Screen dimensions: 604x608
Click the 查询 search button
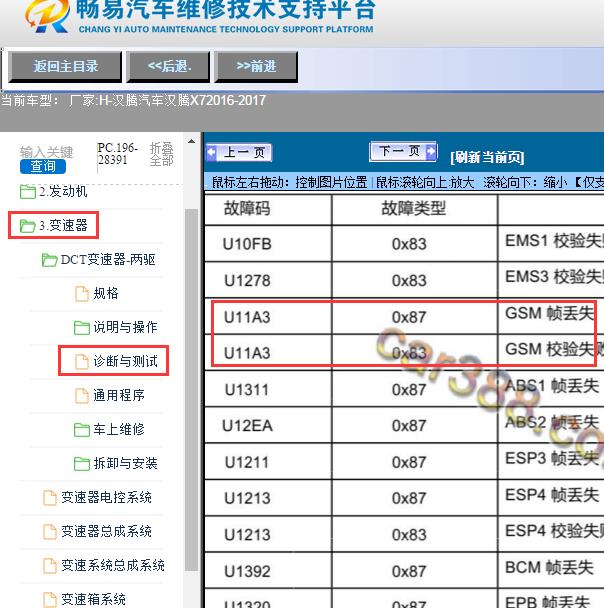tap(43, 166)
